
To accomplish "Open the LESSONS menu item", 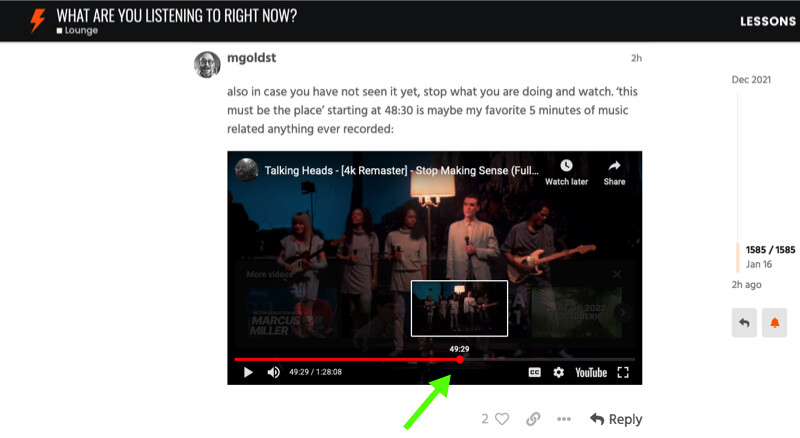I will click(768, 21).
